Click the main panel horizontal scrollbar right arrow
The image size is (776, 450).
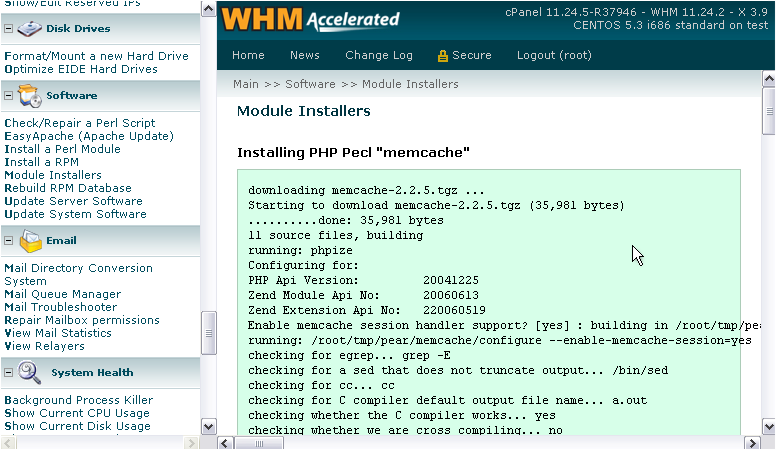coord(752,441)
